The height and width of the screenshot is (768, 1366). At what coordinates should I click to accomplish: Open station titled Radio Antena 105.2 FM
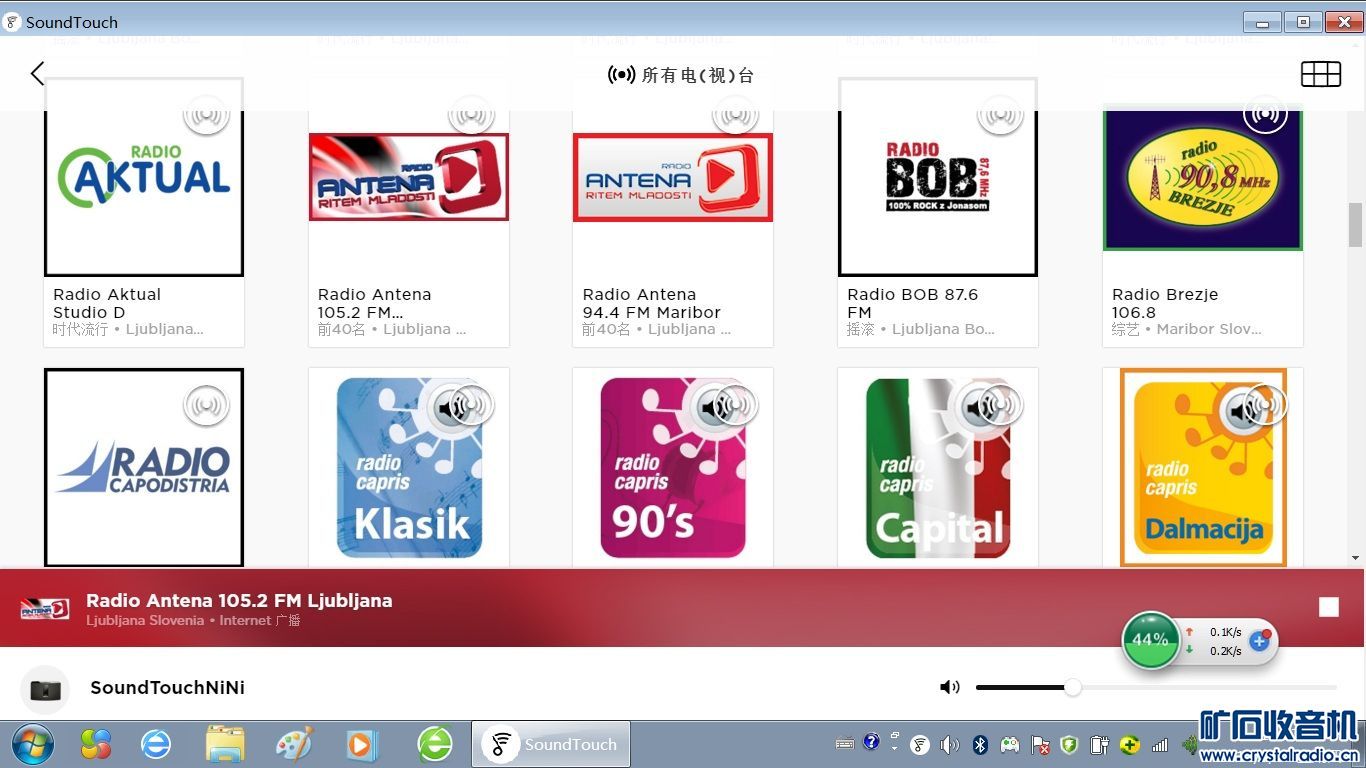click(375, 303)
